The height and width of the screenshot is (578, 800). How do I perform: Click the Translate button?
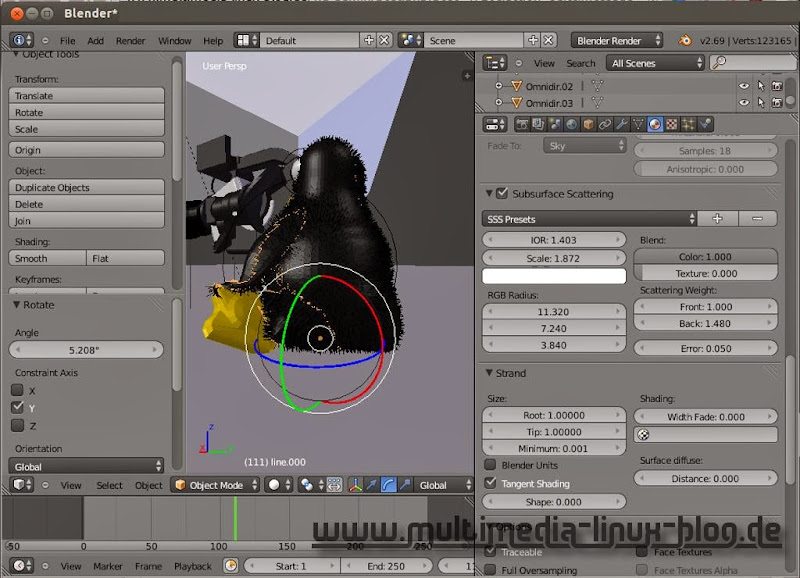[x=86, y=95]
